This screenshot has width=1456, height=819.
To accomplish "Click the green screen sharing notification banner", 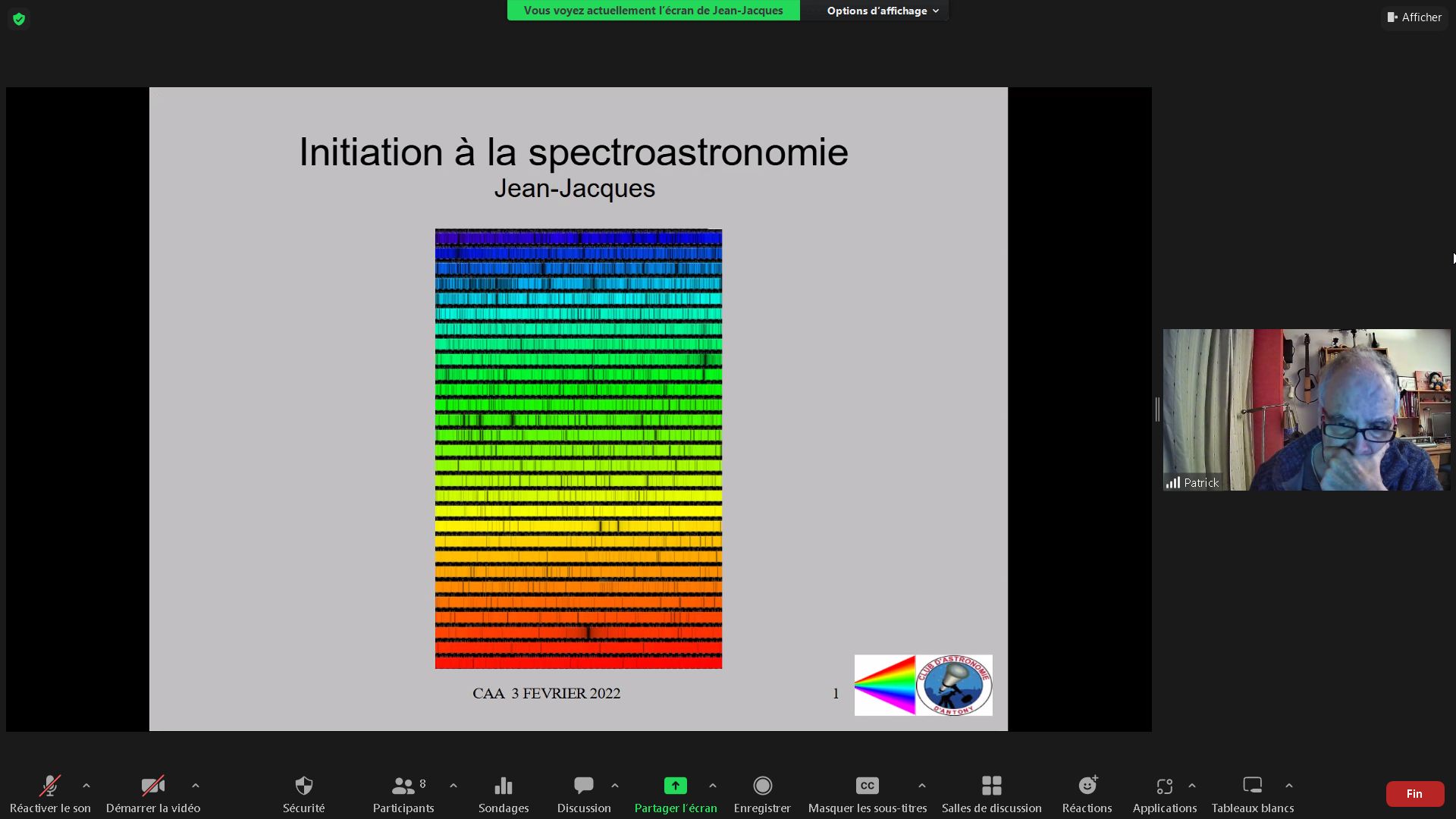I will [x=654, y=11].
